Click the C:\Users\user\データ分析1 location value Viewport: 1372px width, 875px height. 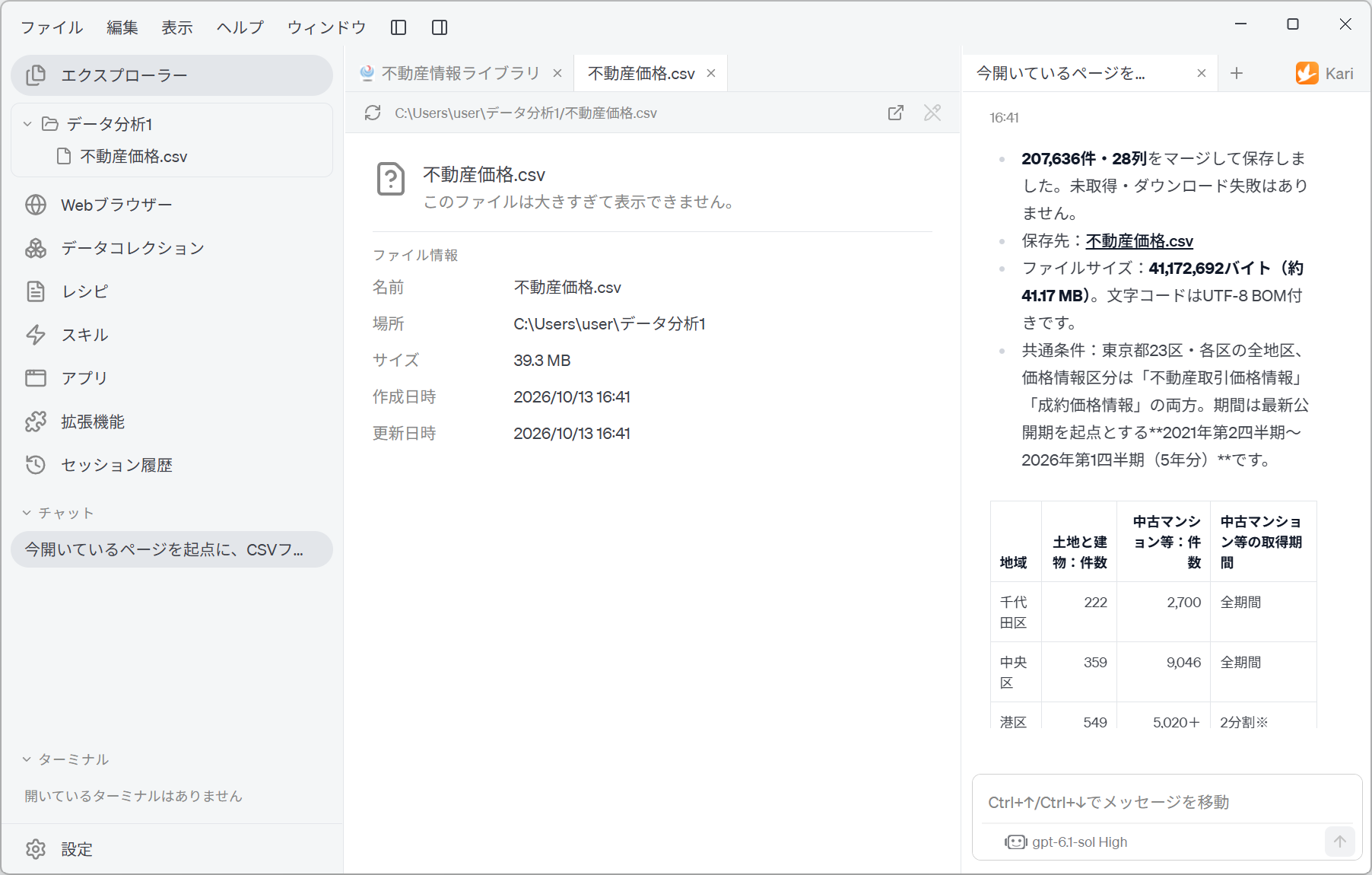click(609, 324)
